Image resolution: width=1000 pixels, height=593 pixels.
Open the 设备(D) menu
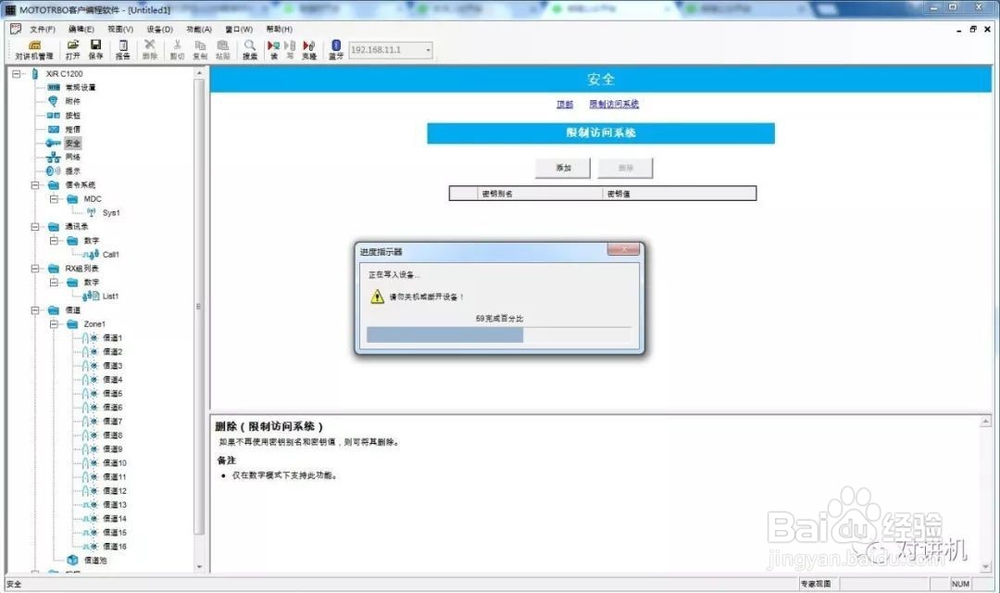(159, 29)
